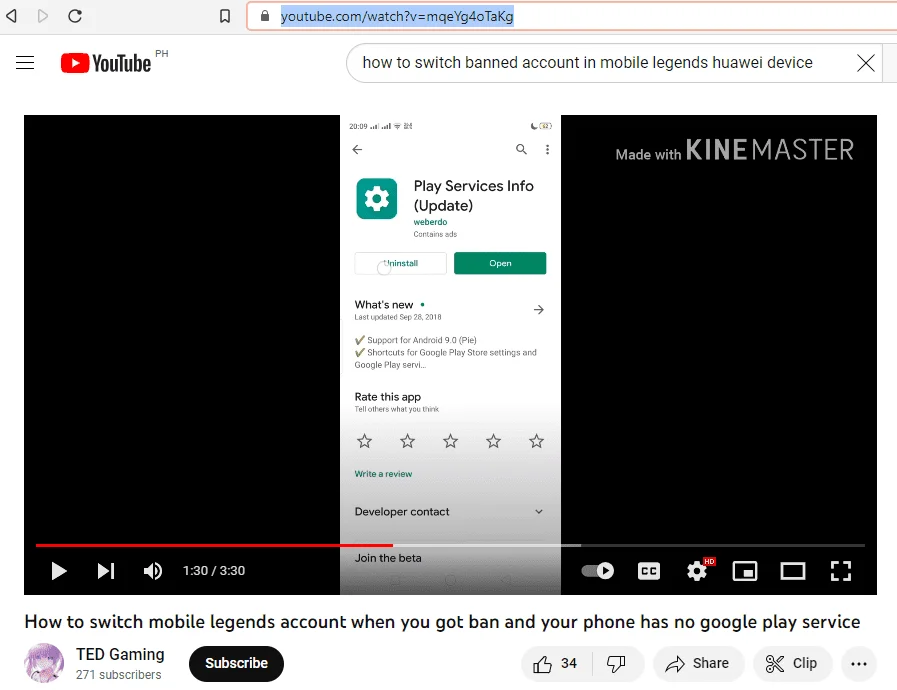This screenshot has width=897, height=690.
Task: Clear the search query text
Action: (x=866, y=62)
